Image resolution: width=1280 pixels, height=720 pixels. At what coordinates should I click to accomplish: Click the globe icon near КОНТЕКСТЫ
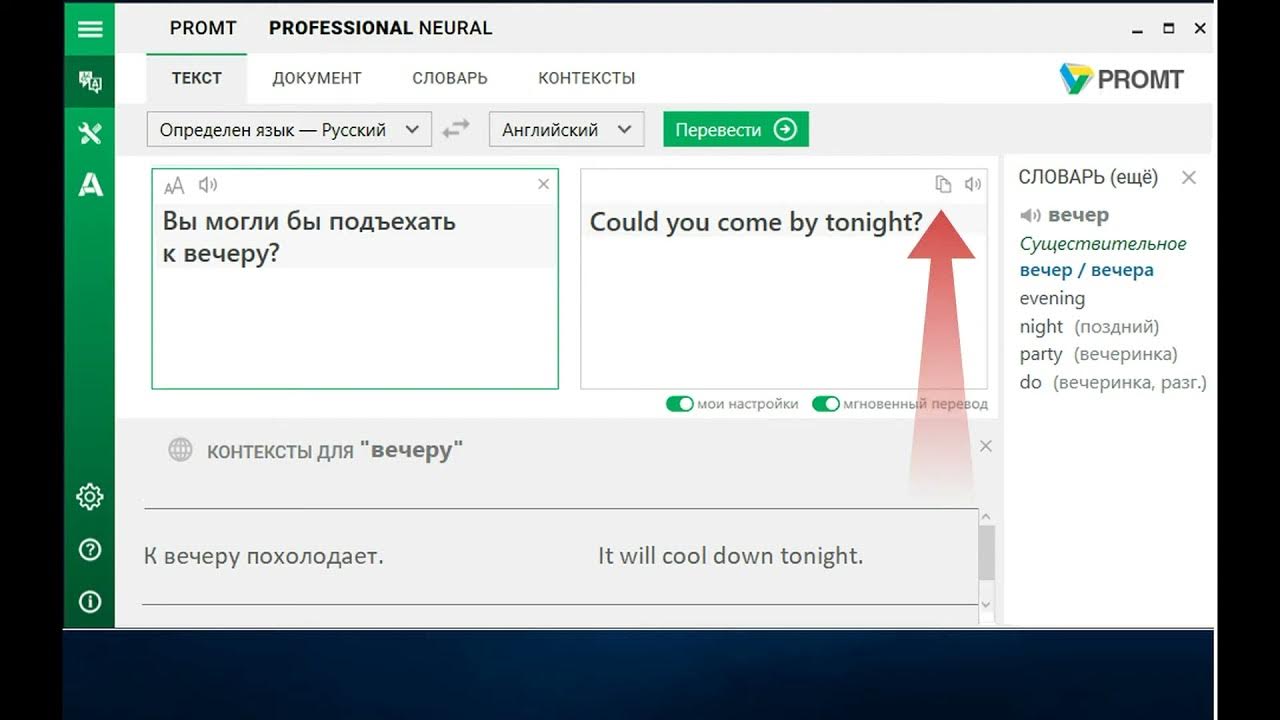[180, 450]
